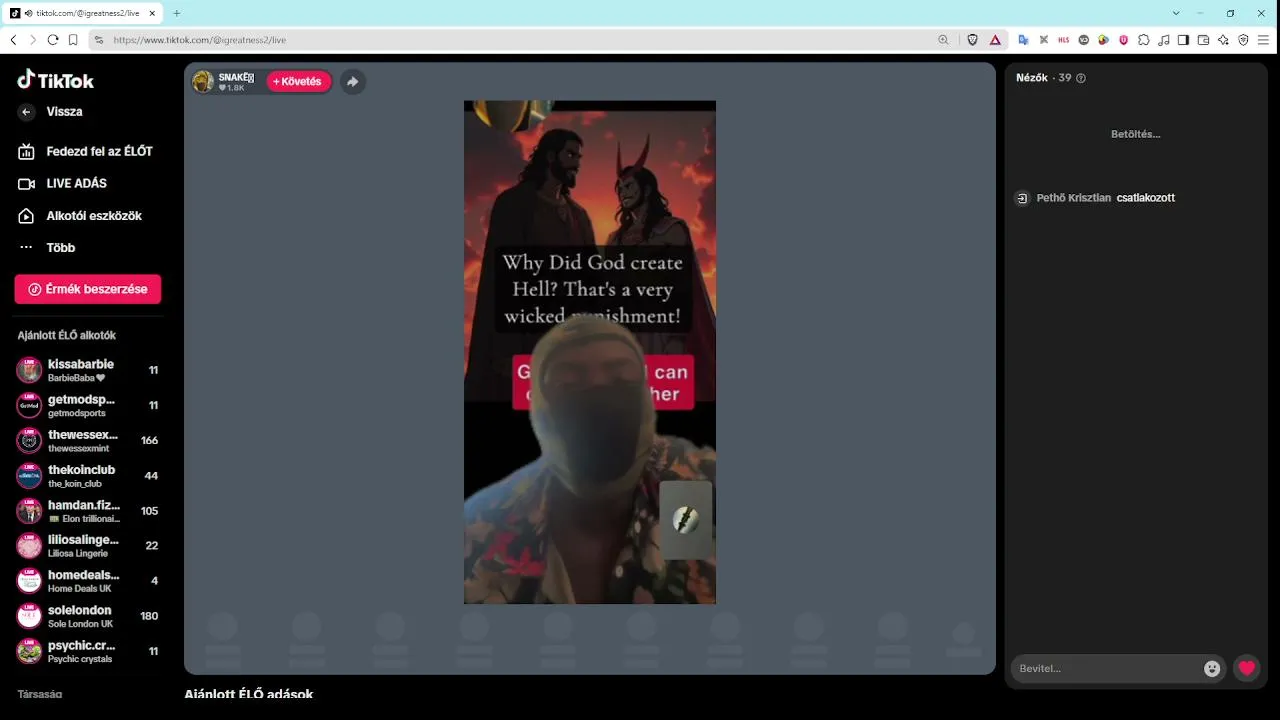Open the zoom control in the address bar

click(943, 40)
